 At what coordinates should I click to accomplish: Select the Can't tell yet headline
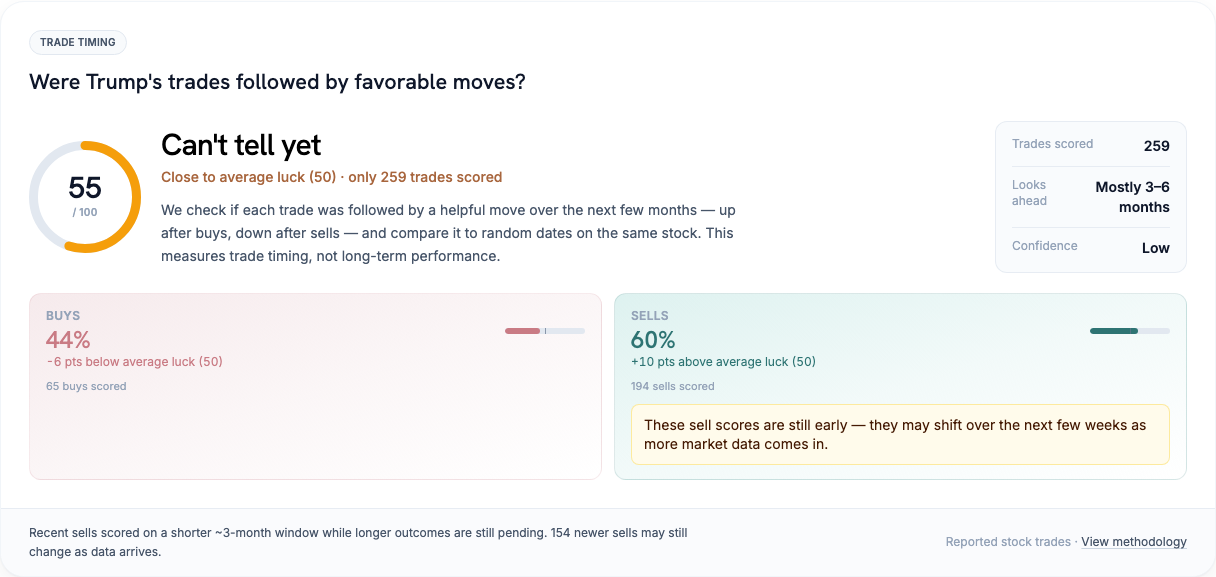241,145
